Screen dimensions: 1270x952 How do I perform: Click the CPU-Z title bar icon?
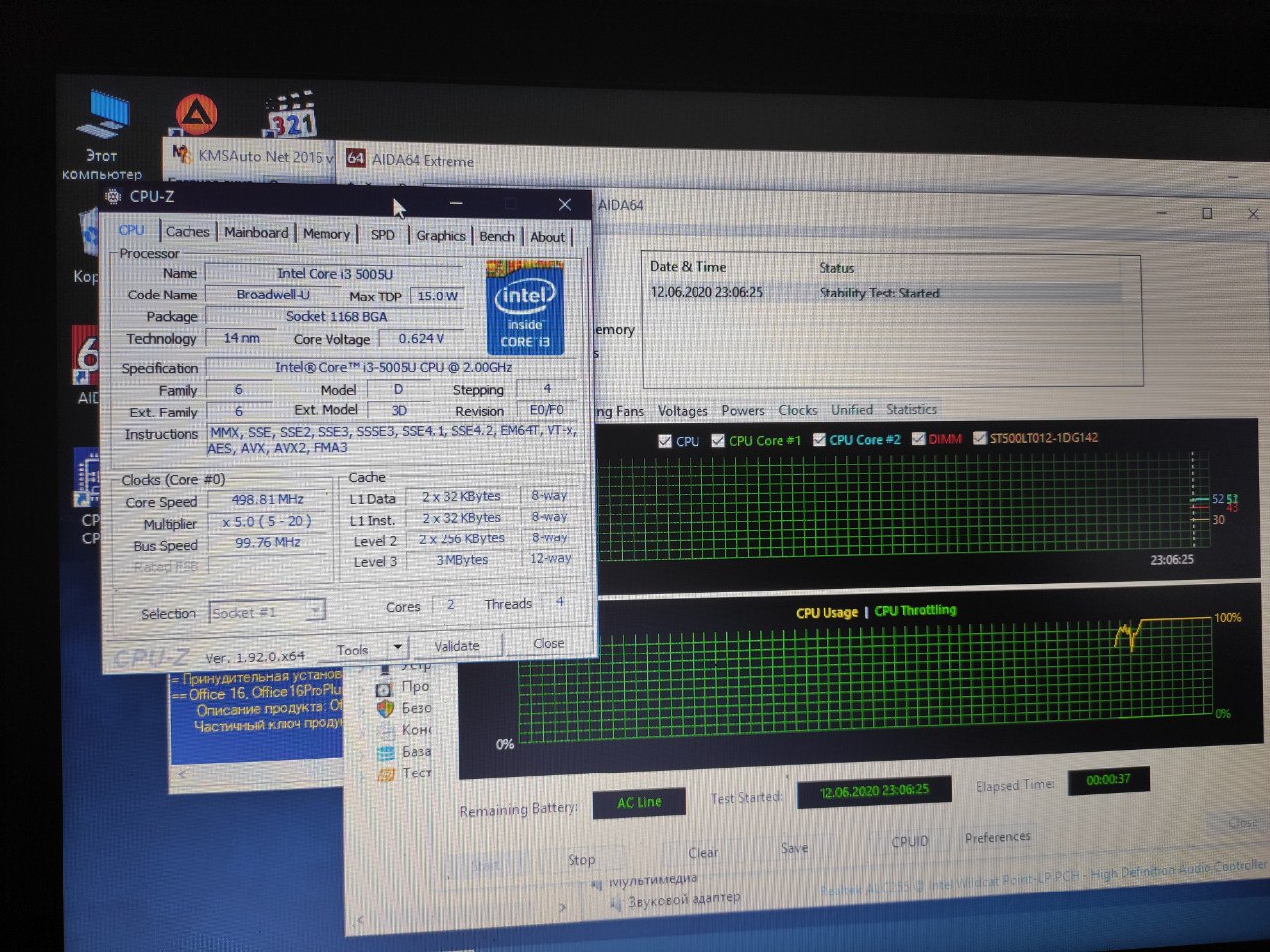pyautogui.click(x=113, y=196)
